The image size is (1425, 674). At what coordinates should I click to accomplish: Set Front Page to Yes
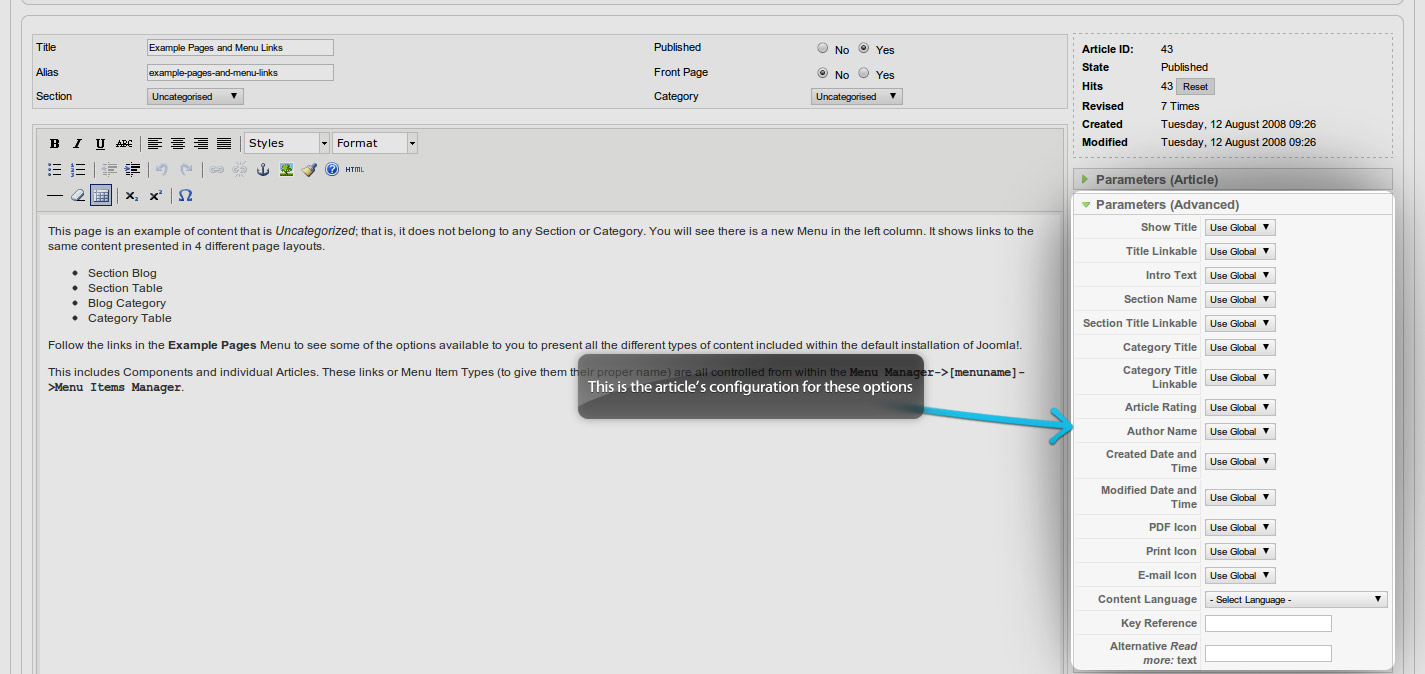click(x=864, y=73)
